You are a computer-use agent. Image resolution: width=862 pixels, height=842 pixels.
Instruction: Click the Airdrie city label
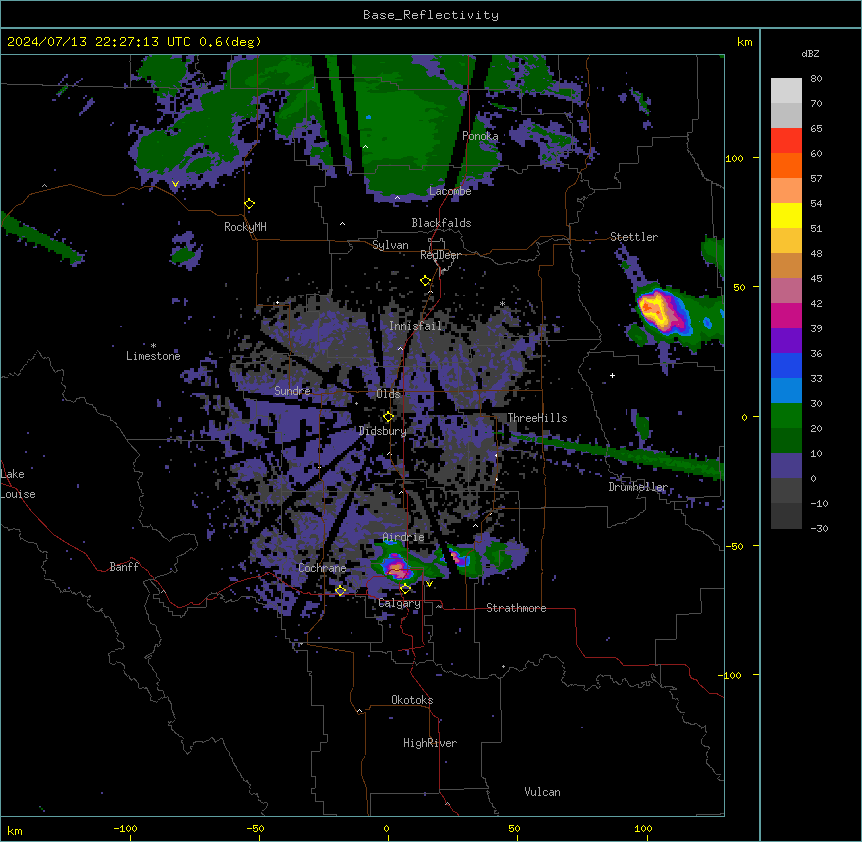click(x=403, y=537)
